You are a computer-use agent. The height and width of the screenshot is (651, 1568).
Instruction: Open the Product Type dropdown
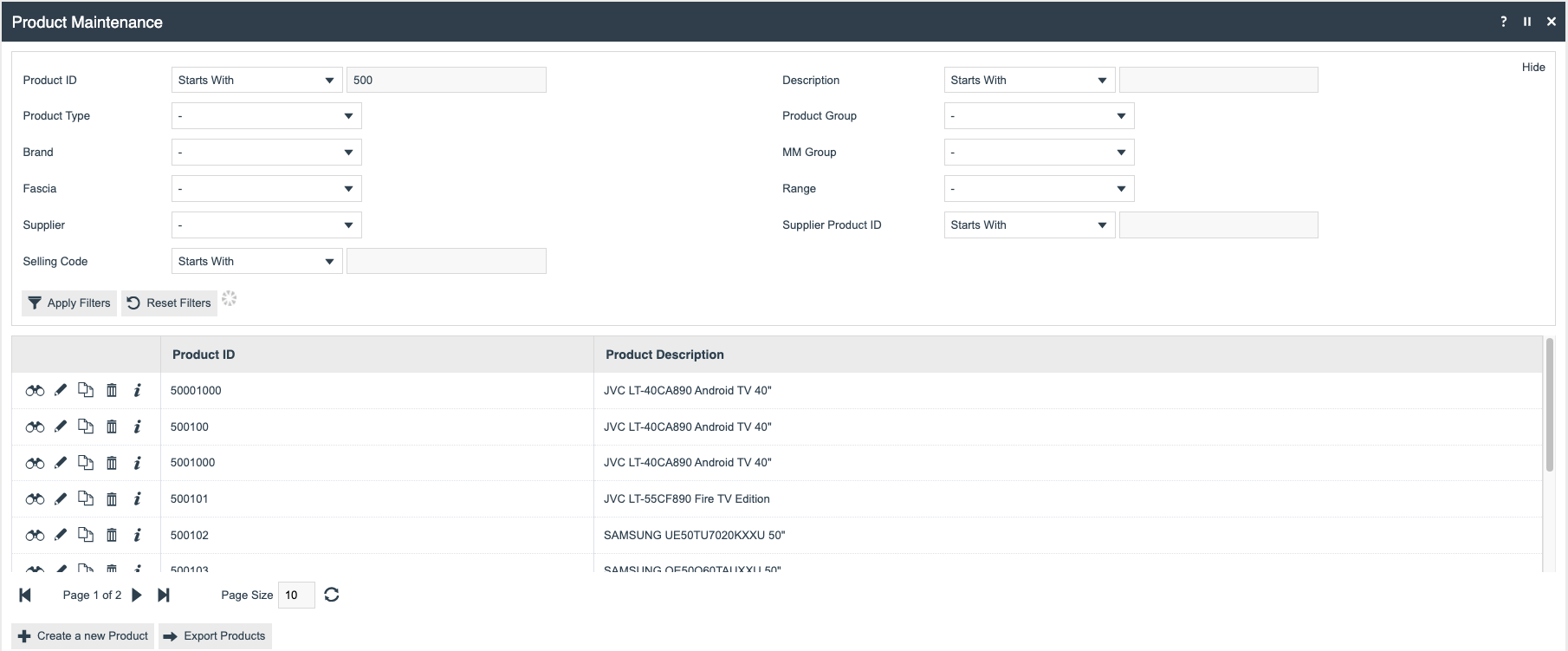point(266,116)
